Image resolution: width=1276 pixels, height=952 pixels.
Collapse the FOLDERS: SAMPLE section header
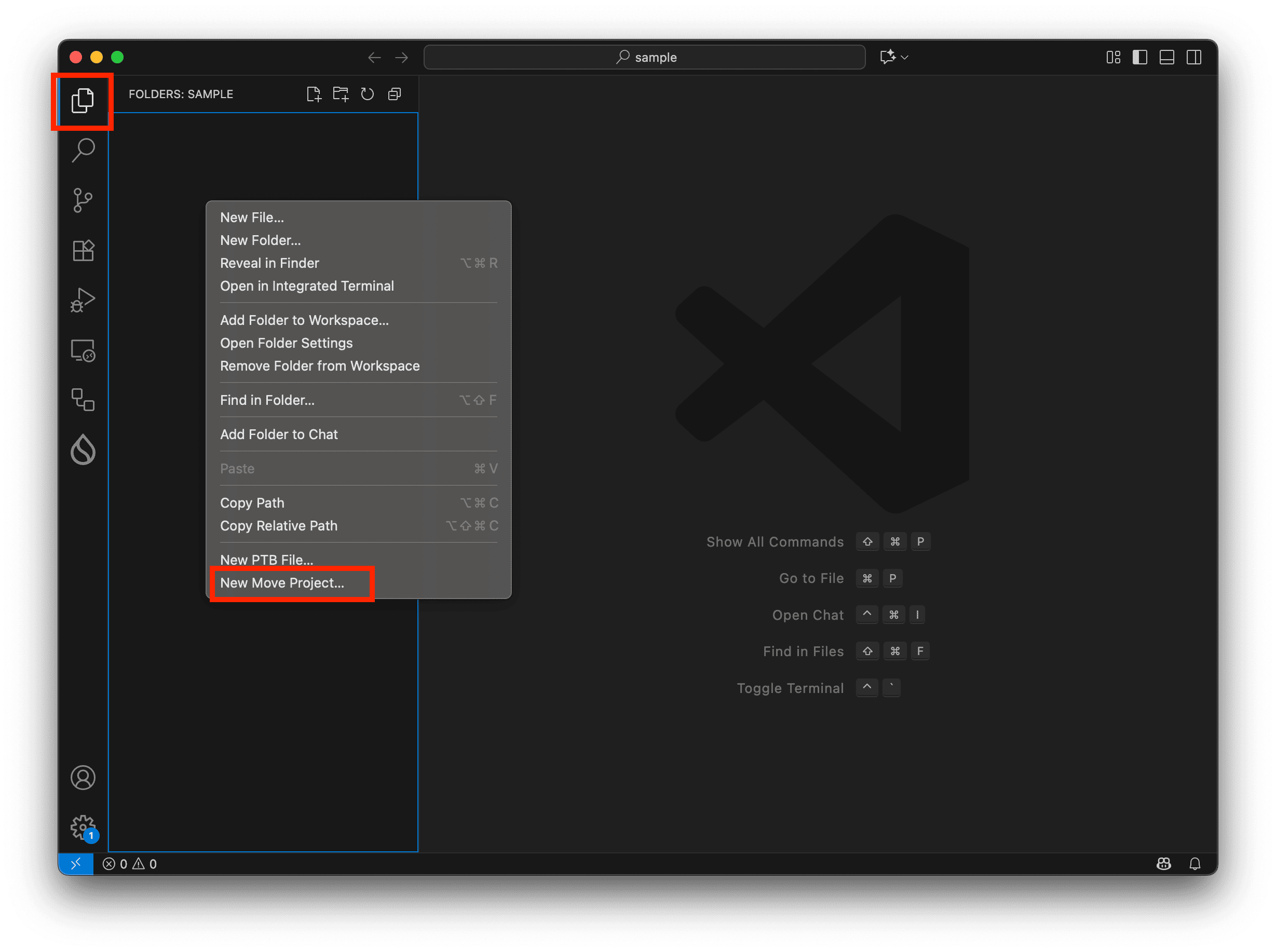(181, 94)
